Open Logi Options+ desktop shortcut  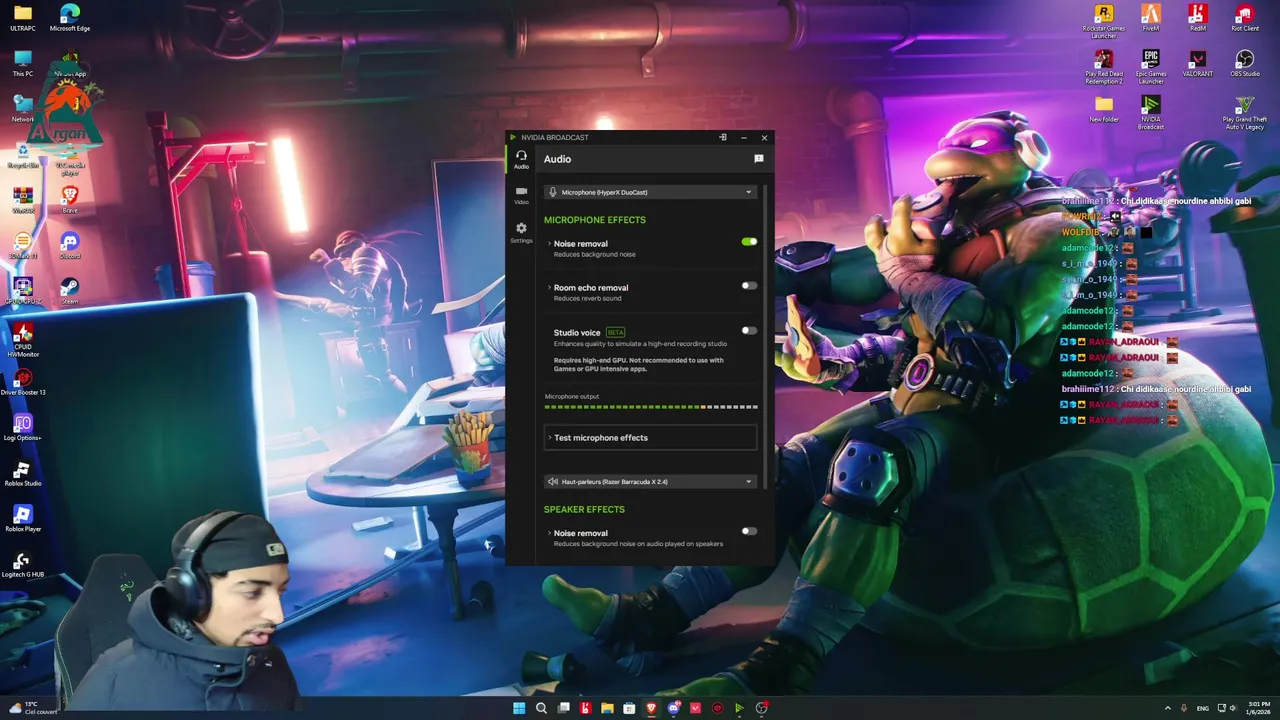22,427
